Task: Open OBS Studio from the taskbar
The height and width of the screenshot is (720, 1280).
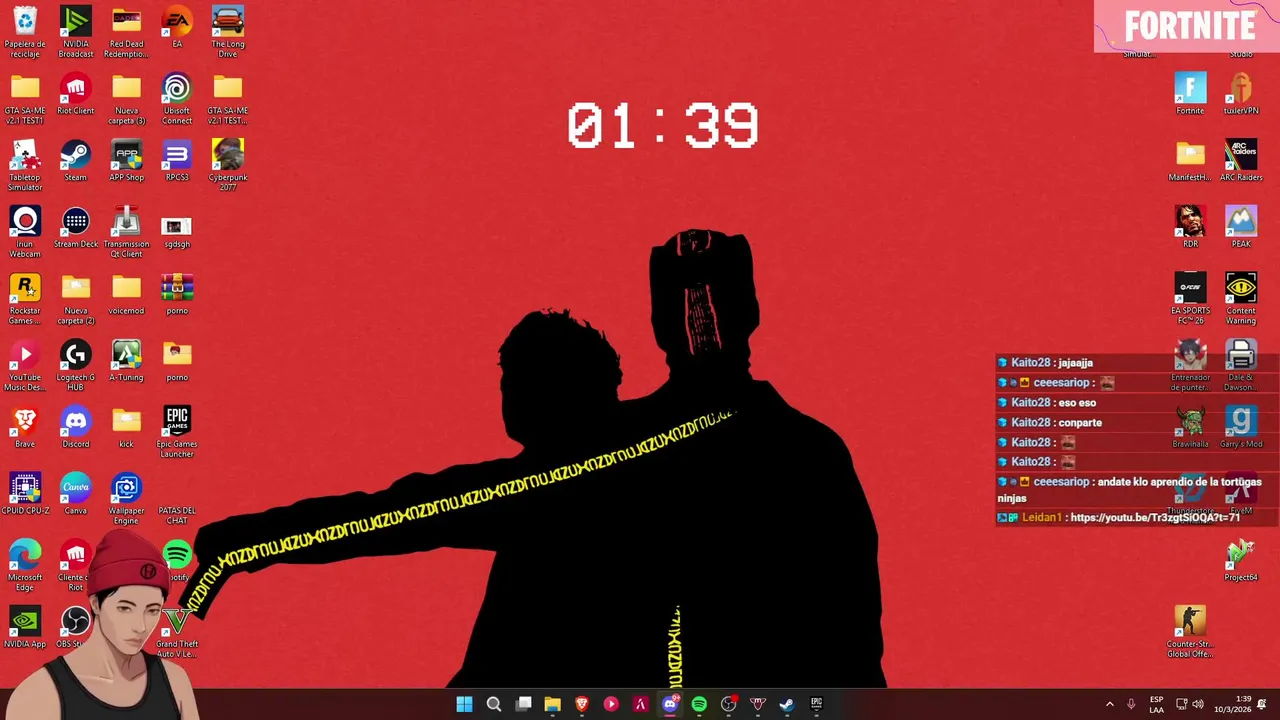Action: coord(728,704)
